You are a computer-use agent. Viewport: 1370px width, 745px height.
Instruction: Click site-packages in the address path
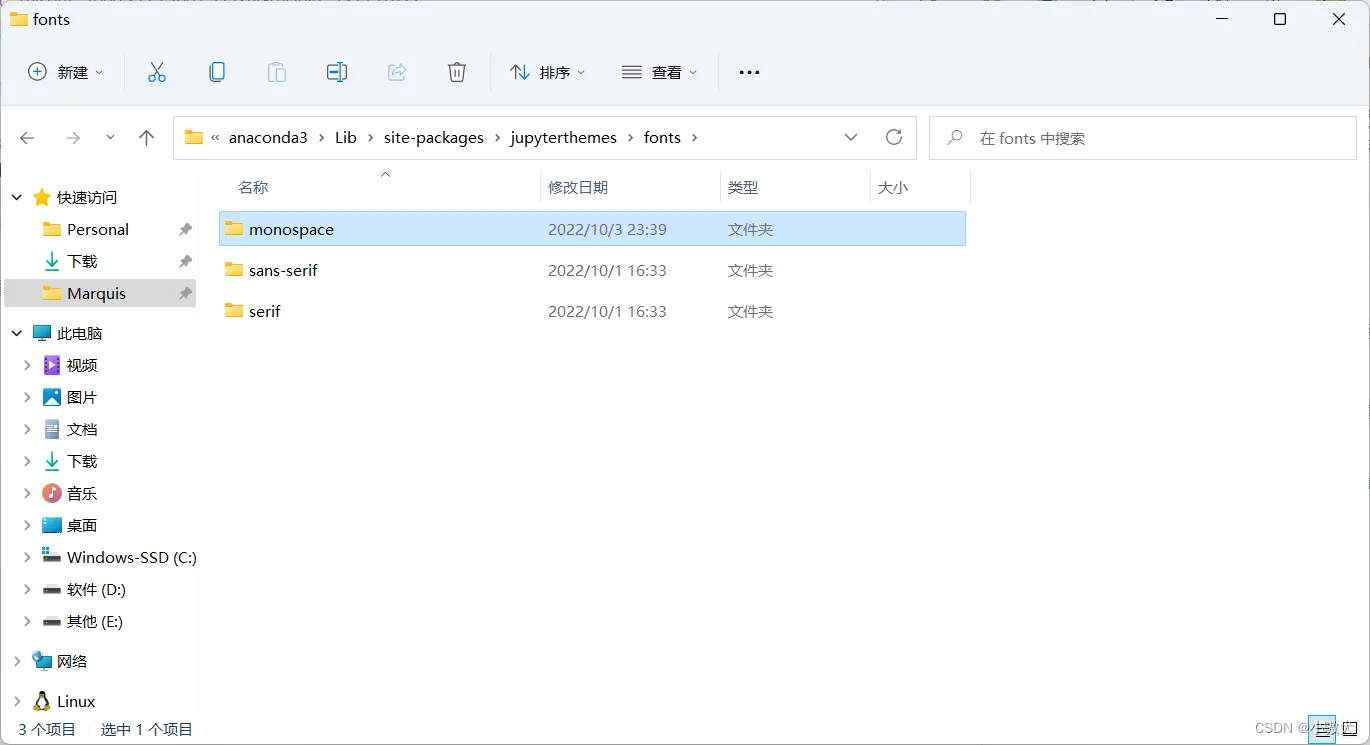pyautogui.click(x=434, y=138)
